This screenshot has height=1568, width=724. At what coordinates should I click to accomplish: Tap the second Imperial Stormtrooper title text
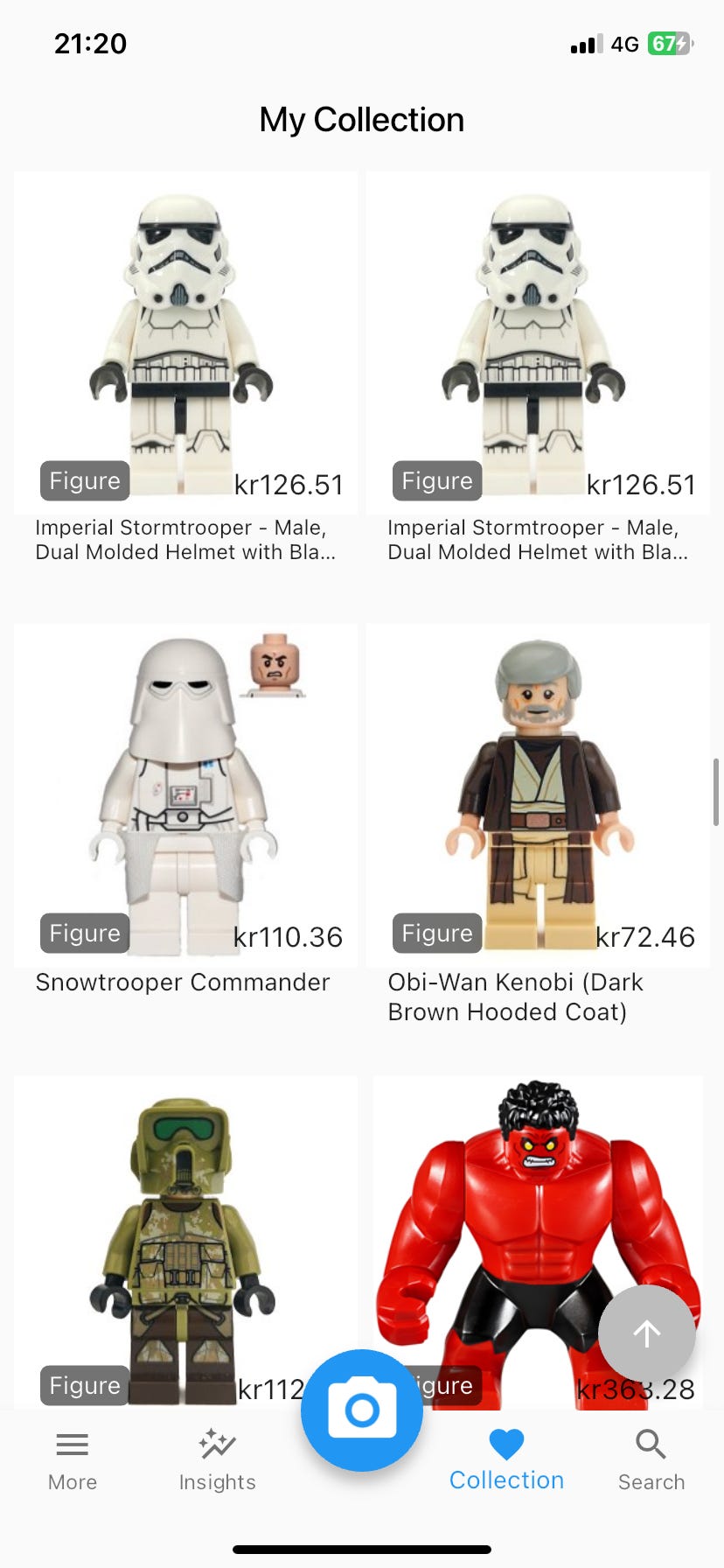pyautogui.click(x=538, y=540)
